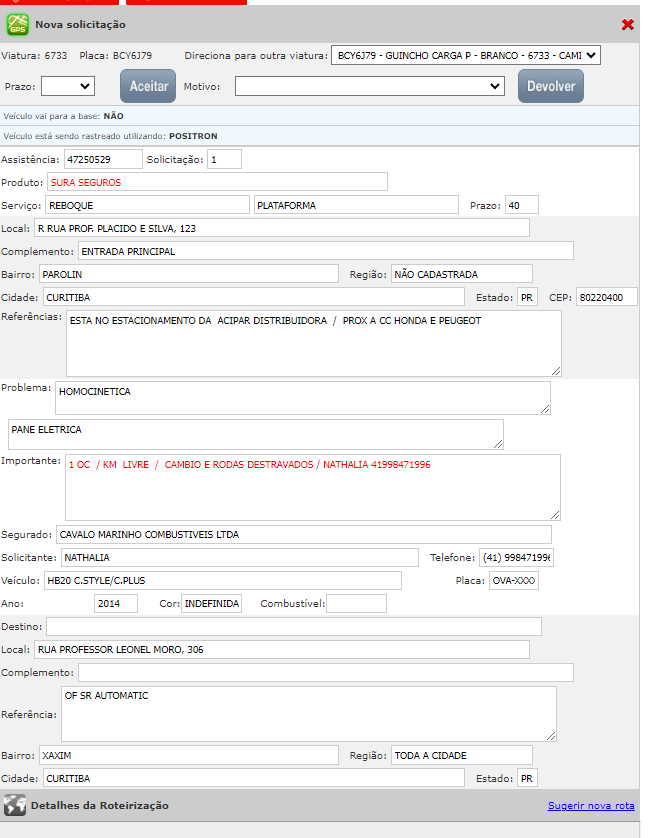Open the Direciona para outra viatura dropdown

(x=465, y=55)
